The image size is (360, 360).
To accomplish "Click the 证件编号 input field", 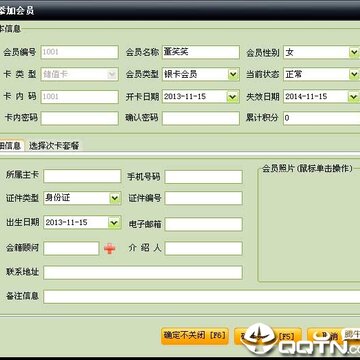I will (203, 198).
